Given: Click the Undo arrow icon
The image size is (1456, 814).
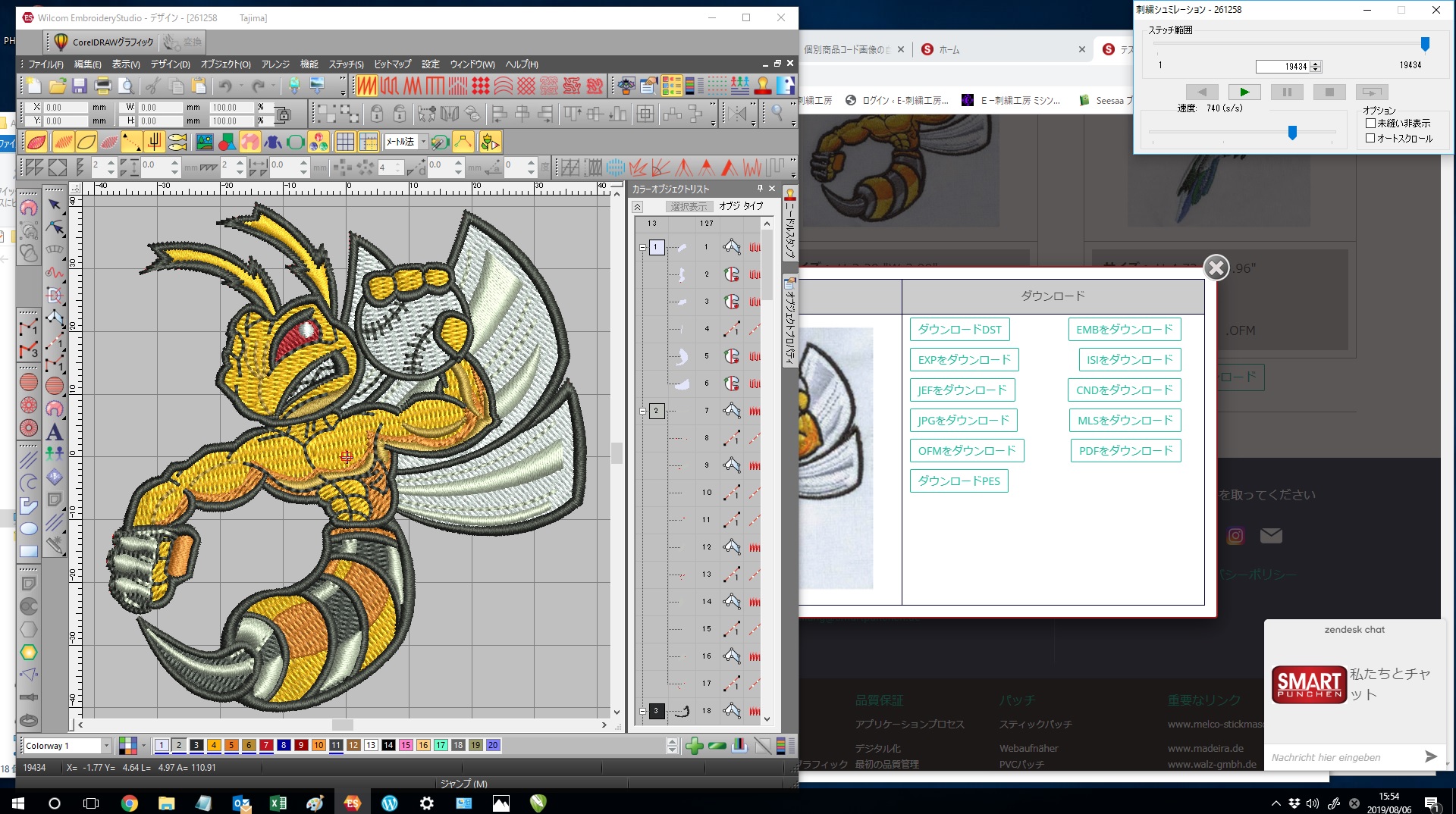Looking at the screenshot, I should 225,86.
